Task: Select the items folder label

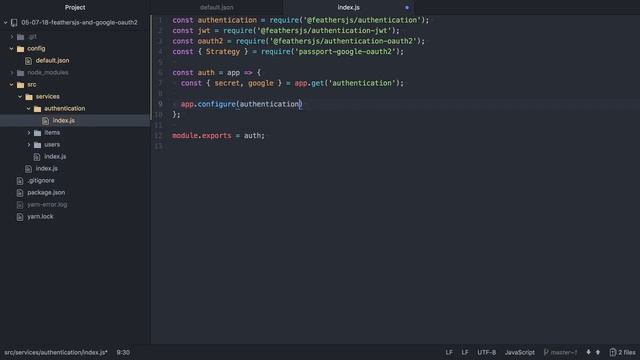Action: (52, 133)
